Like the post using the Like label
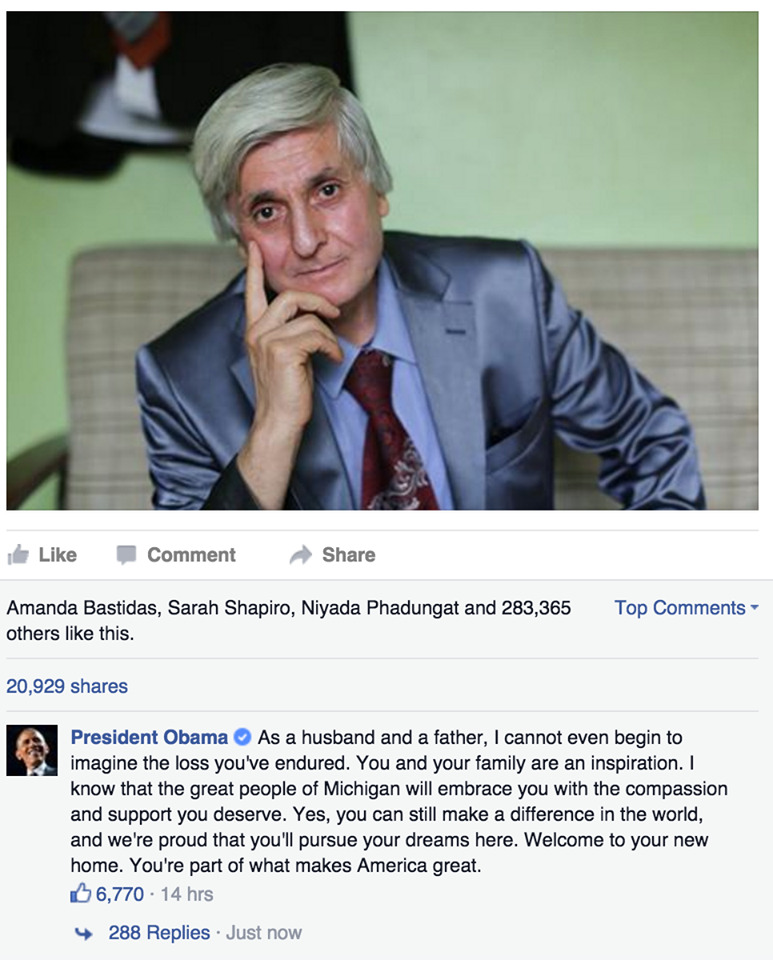This screenshot has height=960, width=773. [58, 555]
